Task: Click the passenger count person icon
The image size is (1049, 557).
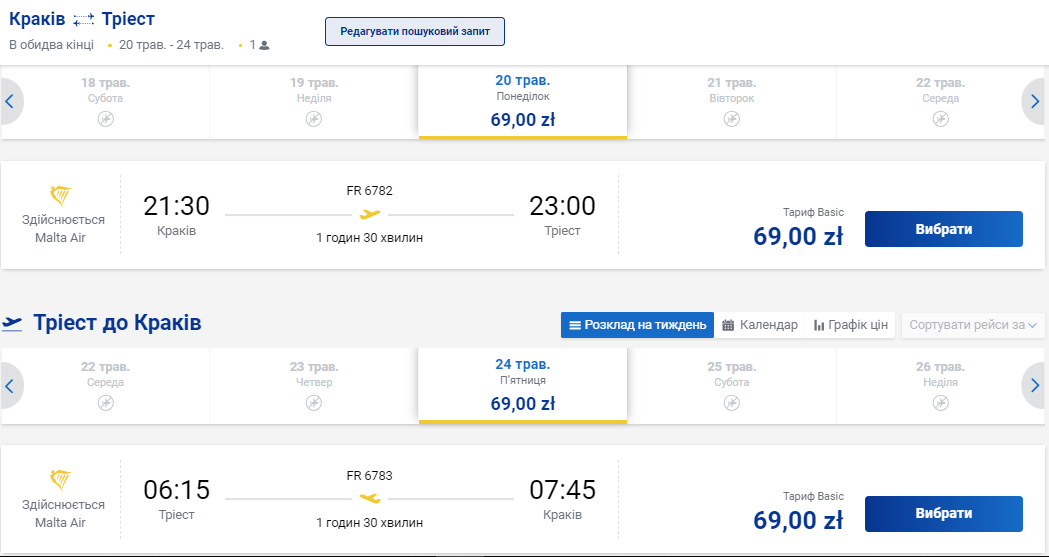Action: [x=265, y=45]
